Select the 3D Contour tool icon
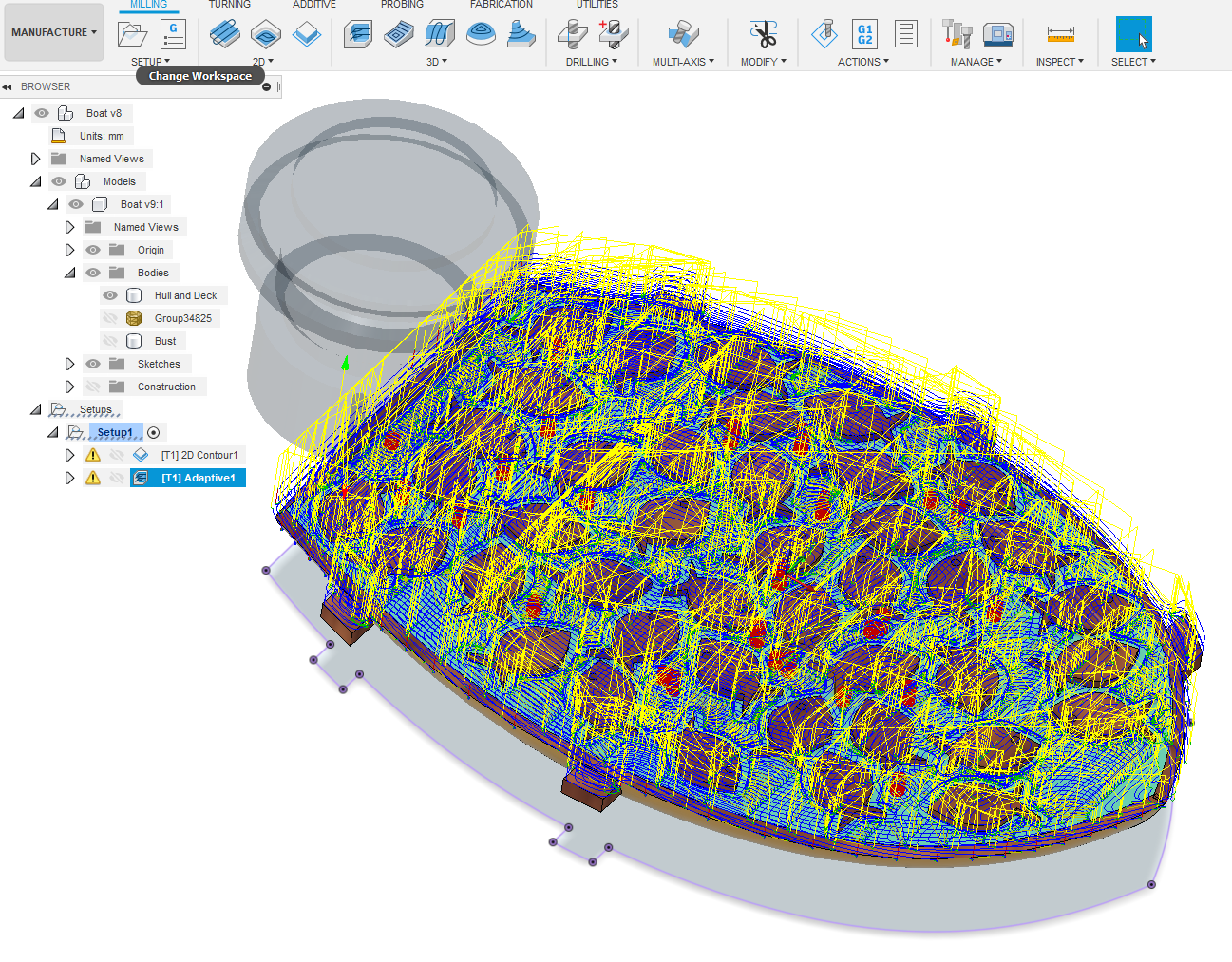Image resolution: width=1232 pixels, height=962 pixels. coord(481,35)
